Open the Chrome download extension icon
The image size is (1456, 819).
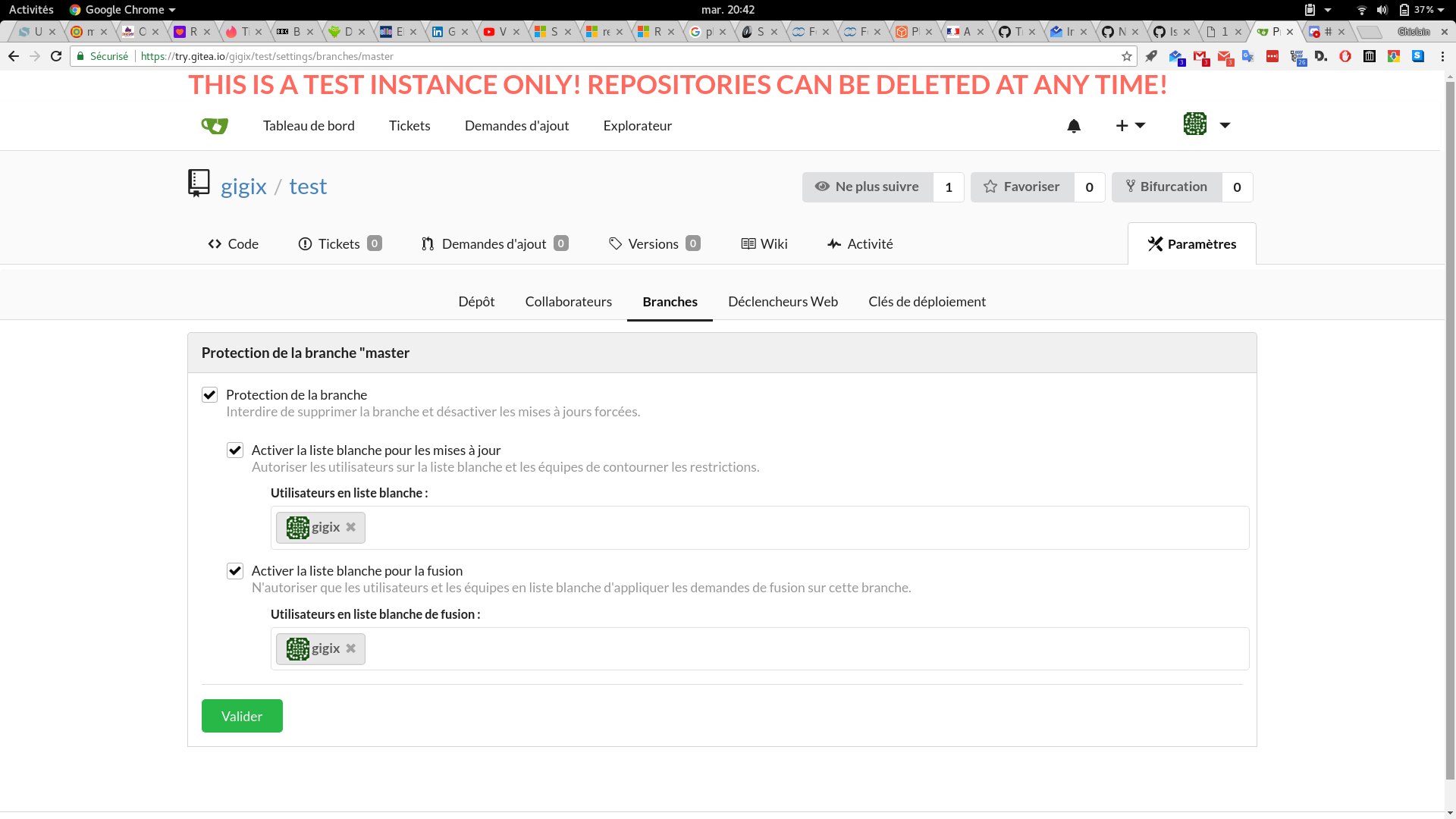coord(1394,56)
